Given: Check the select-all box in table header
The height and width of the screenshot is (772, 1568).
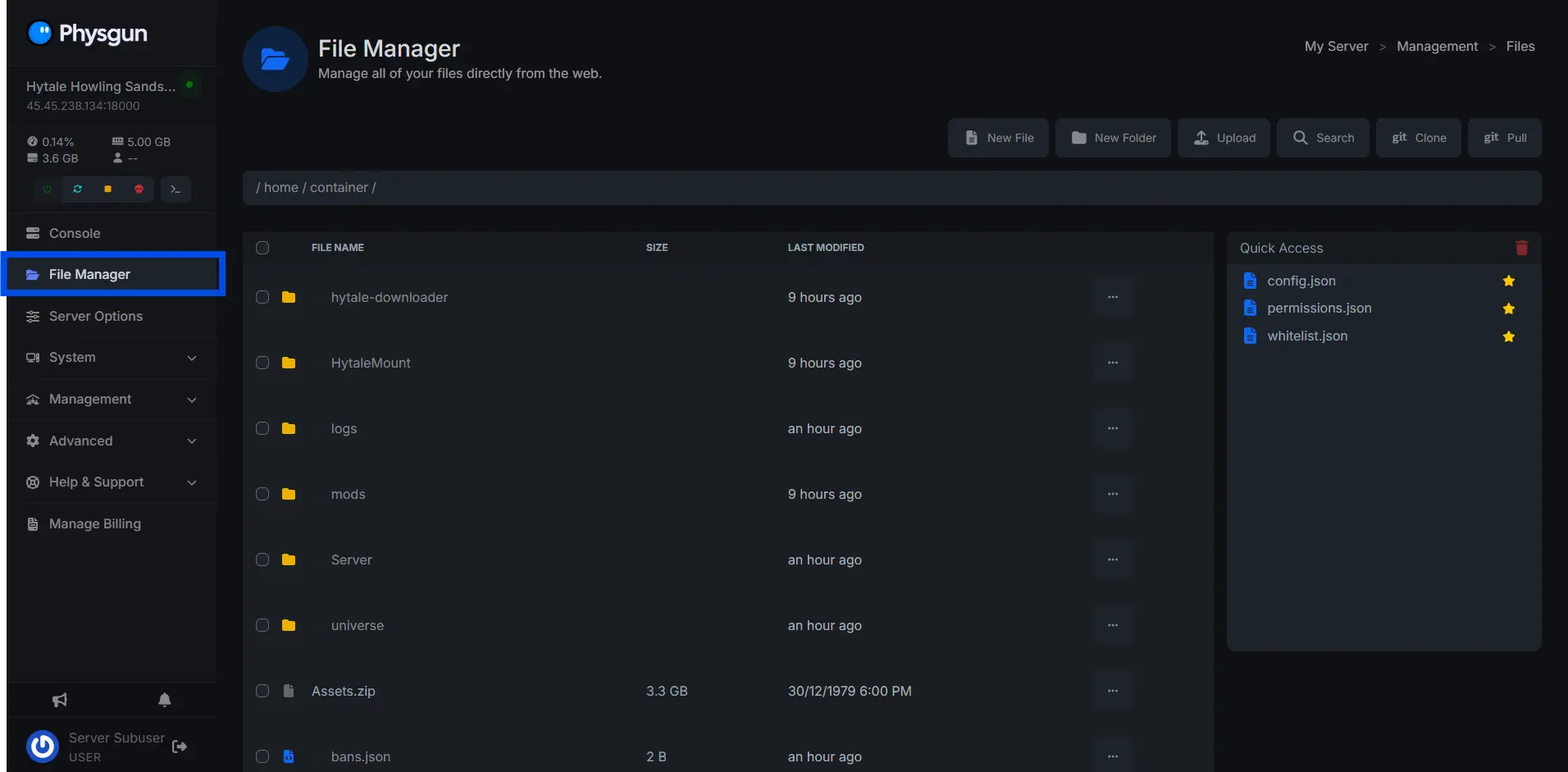Looking at the screenshot, I should coord(262,248).
